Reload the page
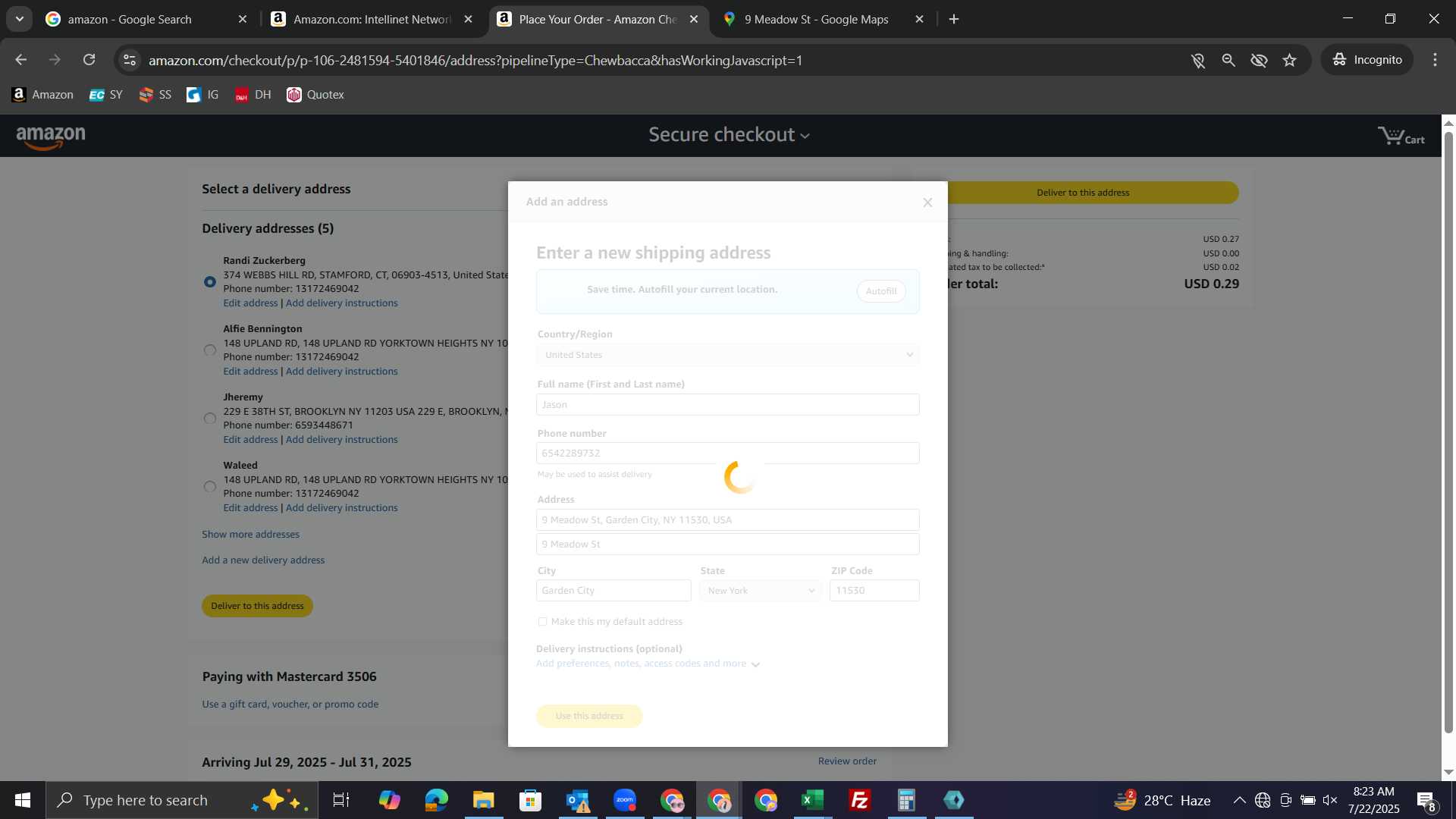This screenshot has height=819, width=1456. click(89, 60)
